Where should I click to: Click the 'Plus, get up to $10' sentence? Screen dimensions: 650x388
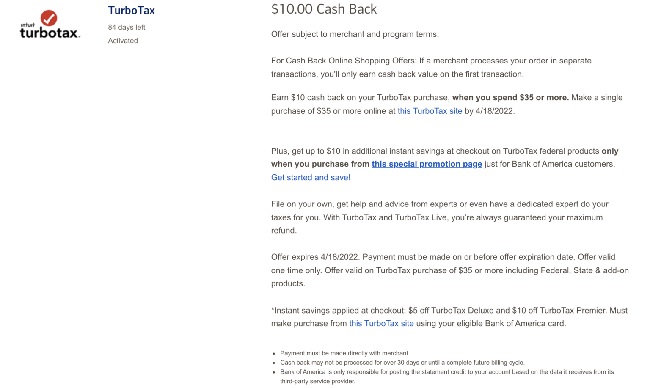click(445, 158)
